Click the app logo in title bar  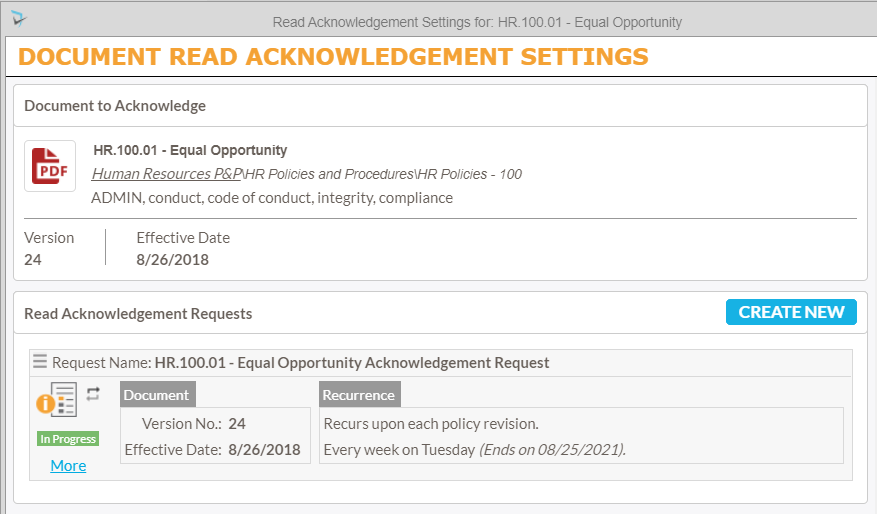click(19, 19)
